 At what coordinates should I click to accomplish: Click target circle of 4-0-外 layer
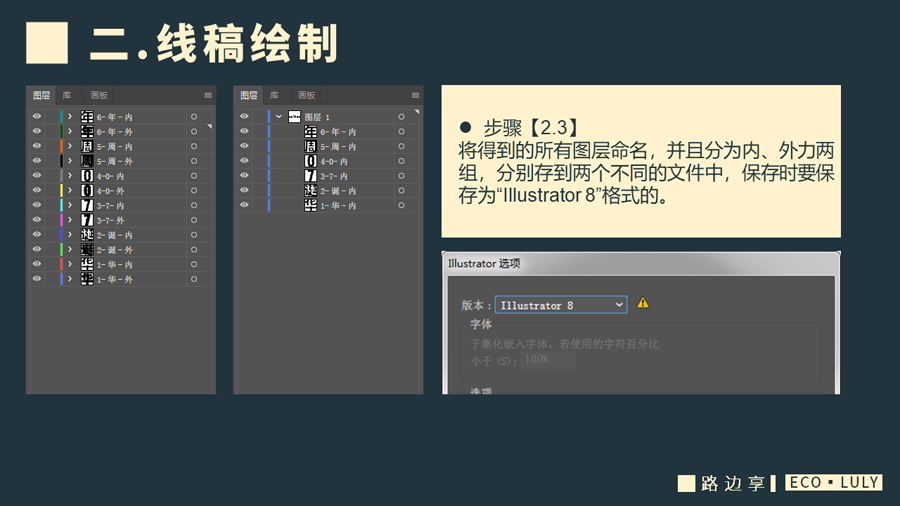click(x=194, y=190)
